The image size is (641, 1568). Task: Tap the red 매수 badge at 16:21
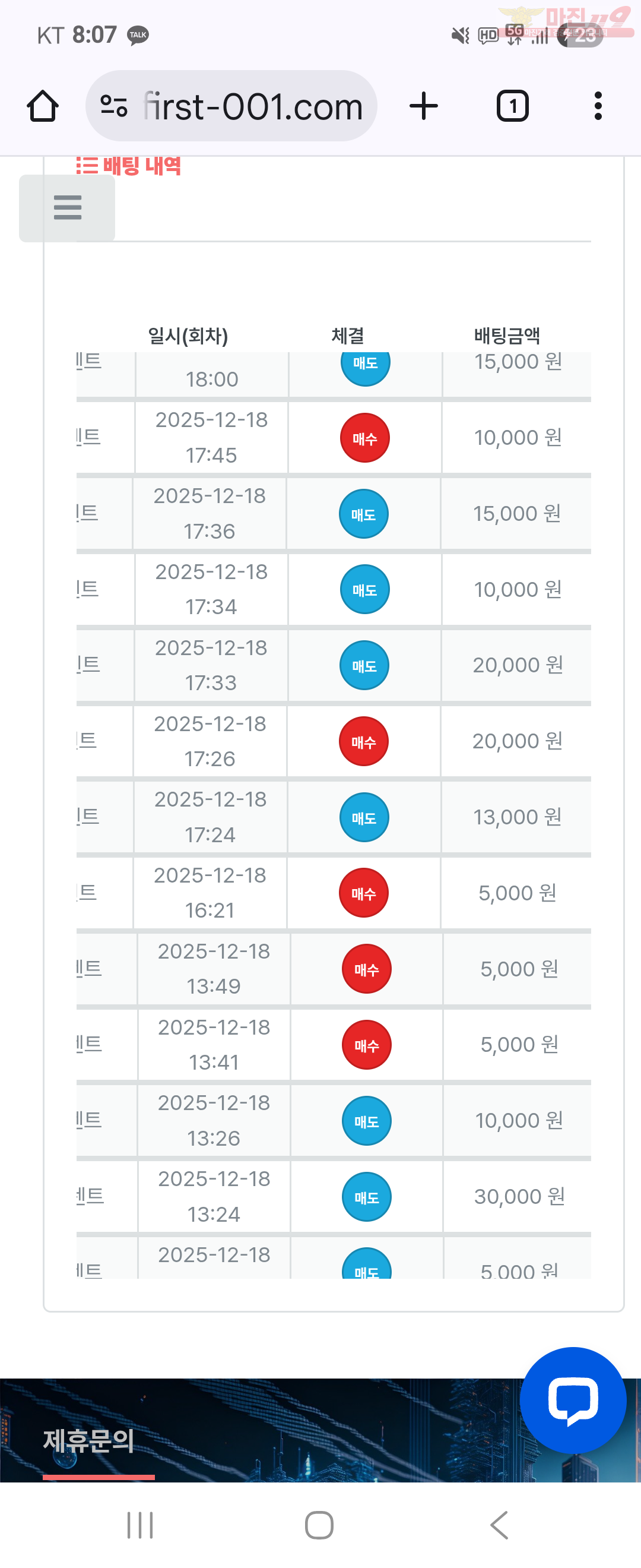tap(364, 893)
